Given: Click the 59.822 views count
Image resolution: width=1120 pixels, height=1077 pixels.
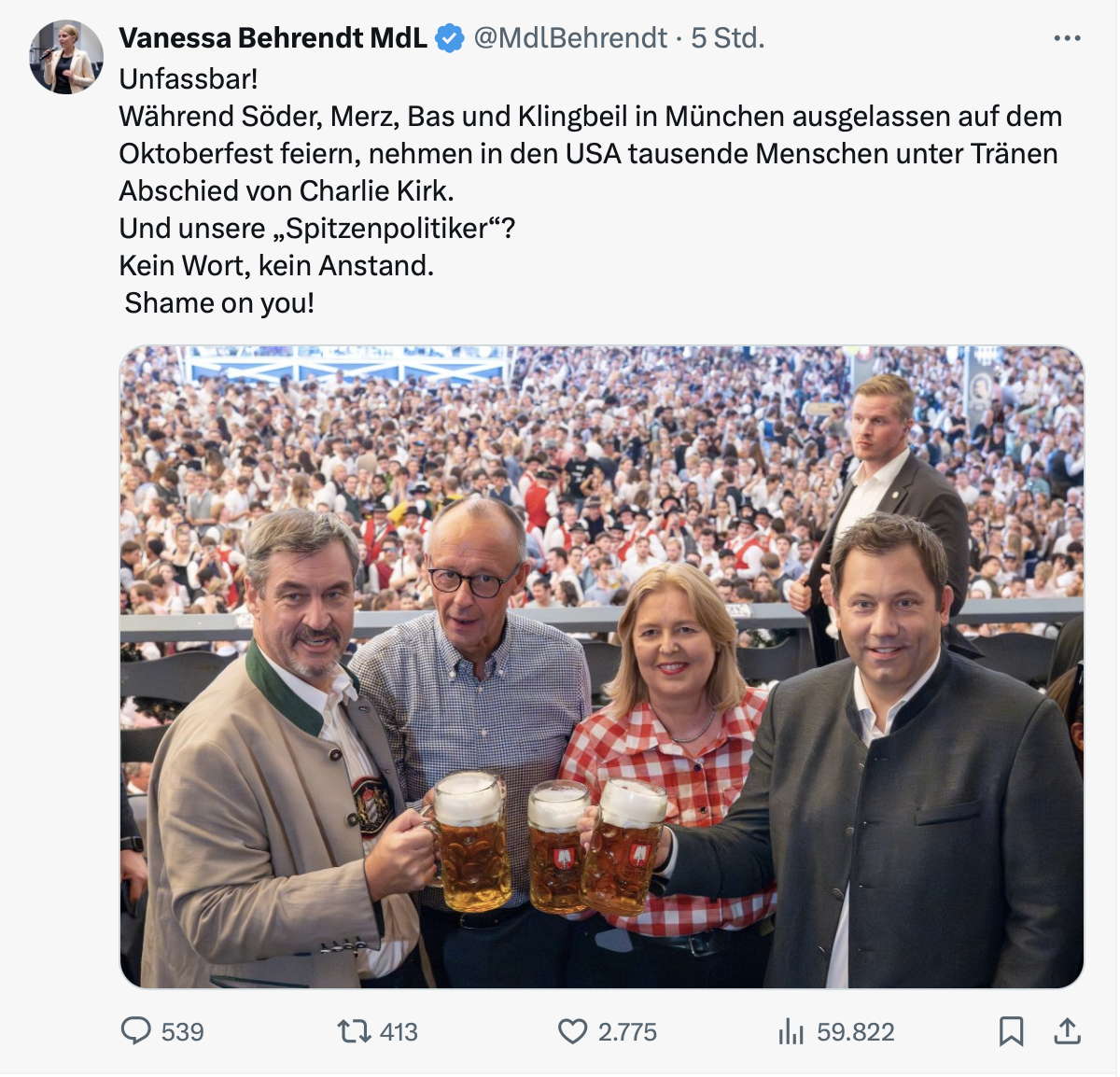Looking at the screenshot, I should pyautogui.click(x=855, y=1031).
